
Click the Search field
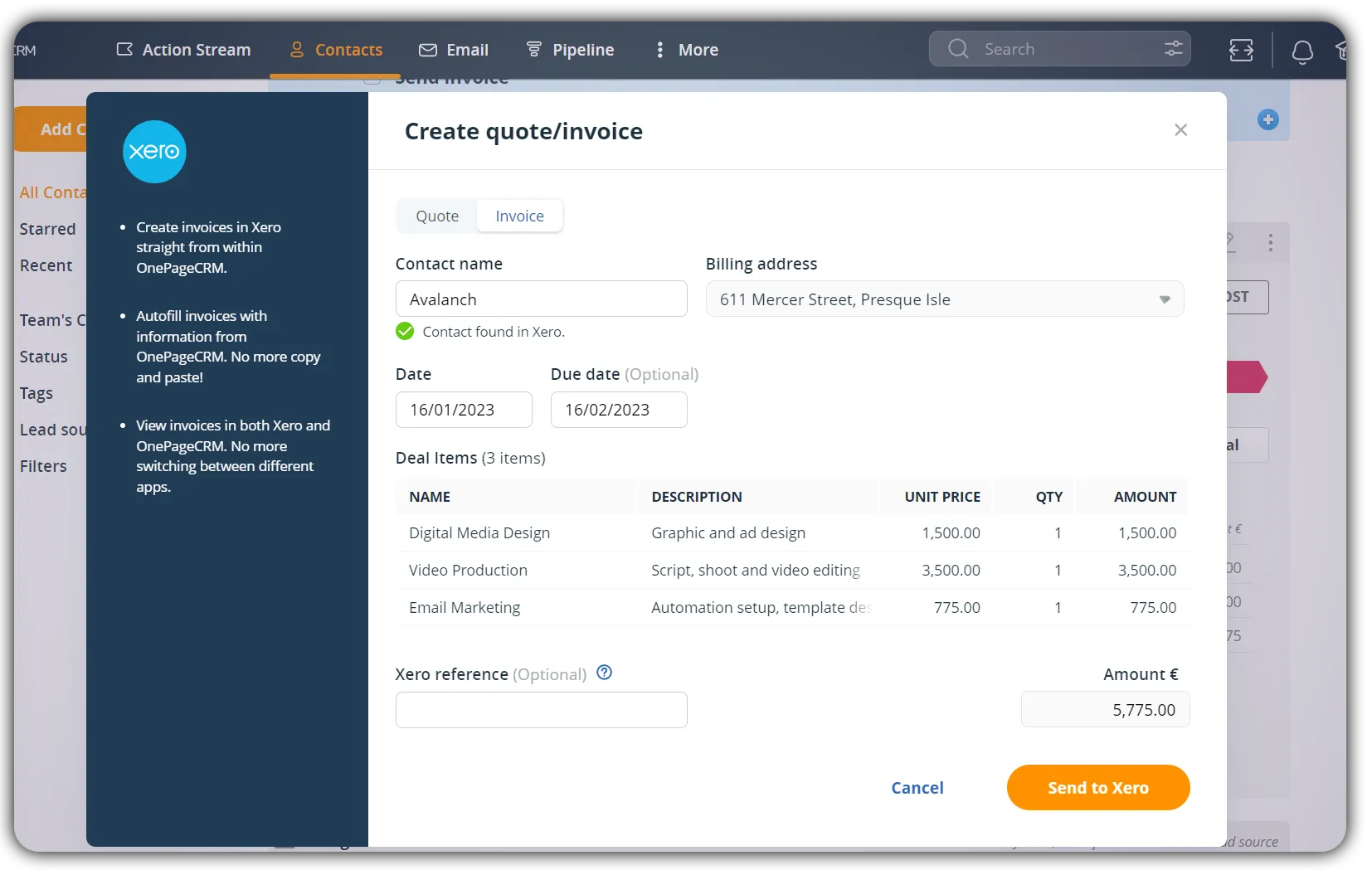pyautogui.click(x=1060, y=49)
